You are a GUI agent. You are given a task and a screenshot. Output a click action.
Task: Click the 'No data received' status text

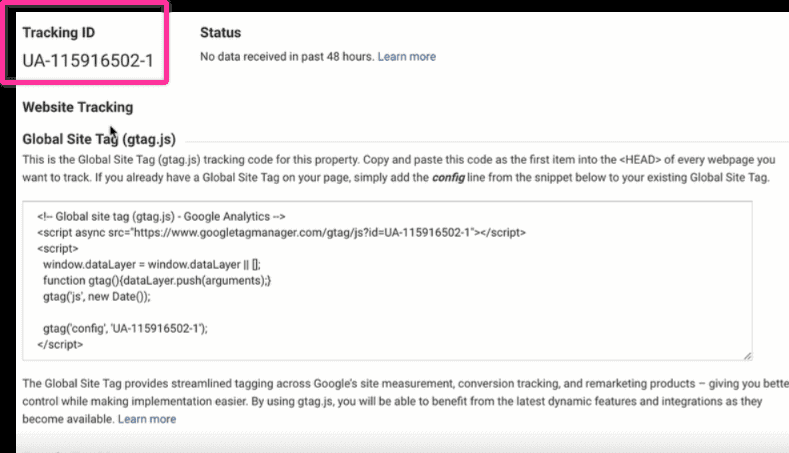point(287,56)
